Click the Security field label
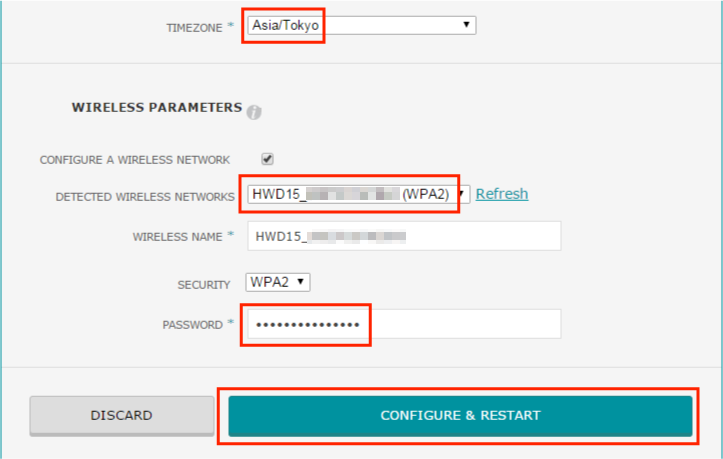The width and height of the screenshot is (723, 459). [x=204, y=285]
